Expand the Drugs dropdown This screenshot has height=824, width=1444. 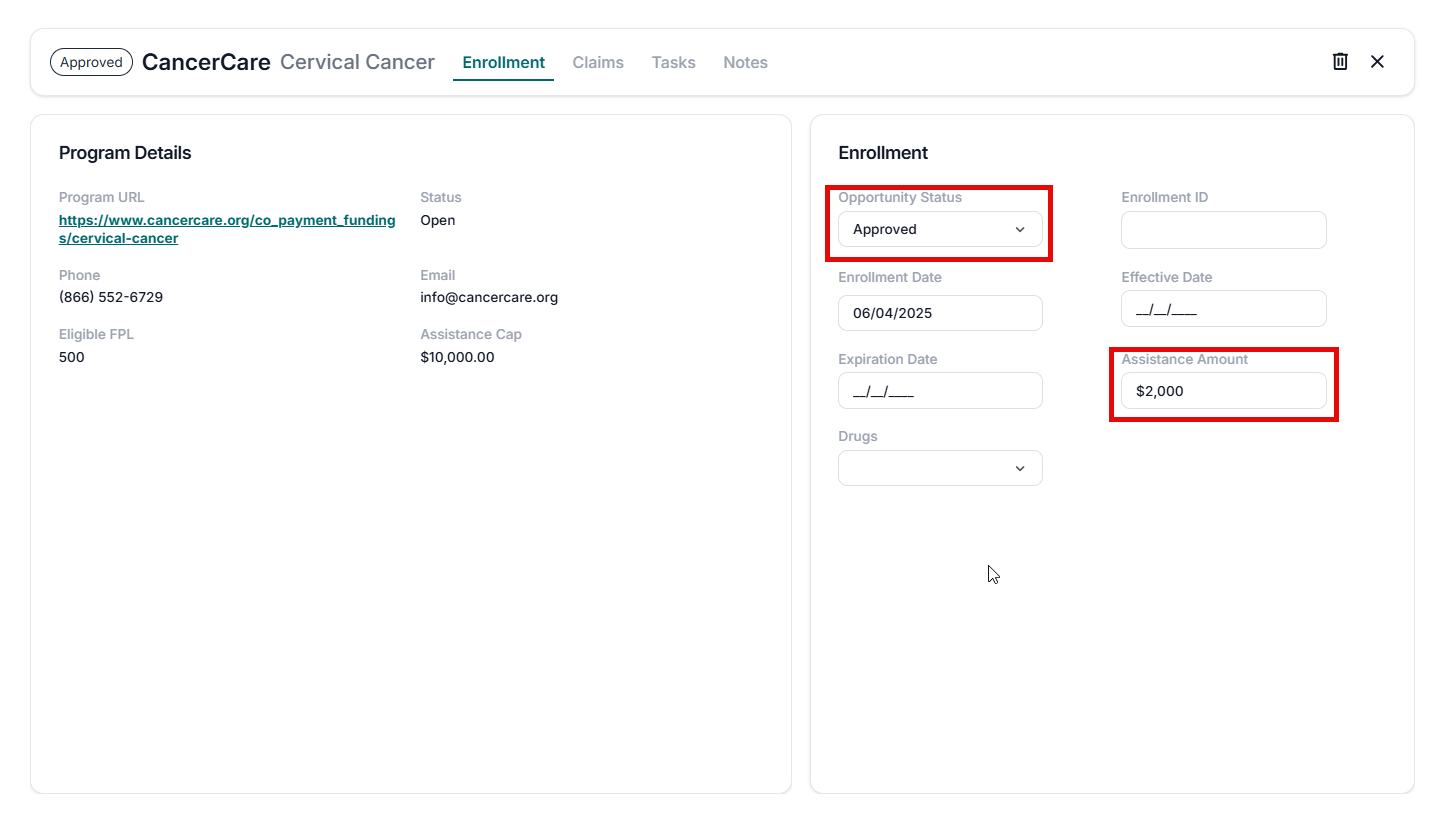tap(939, 468)
